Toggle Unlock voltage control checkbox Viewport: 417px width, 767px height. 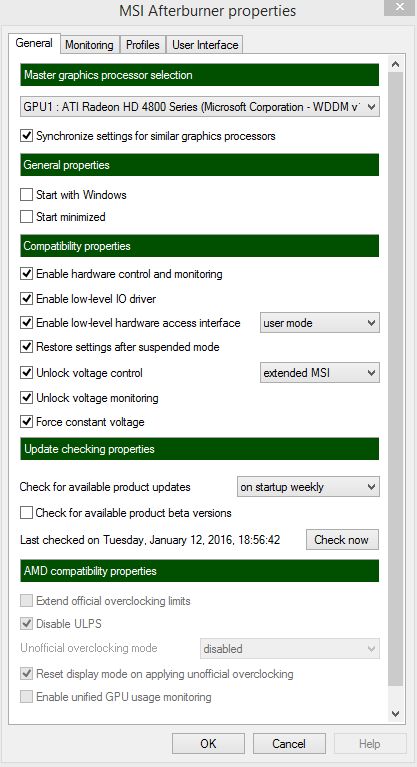click(26, 373)
